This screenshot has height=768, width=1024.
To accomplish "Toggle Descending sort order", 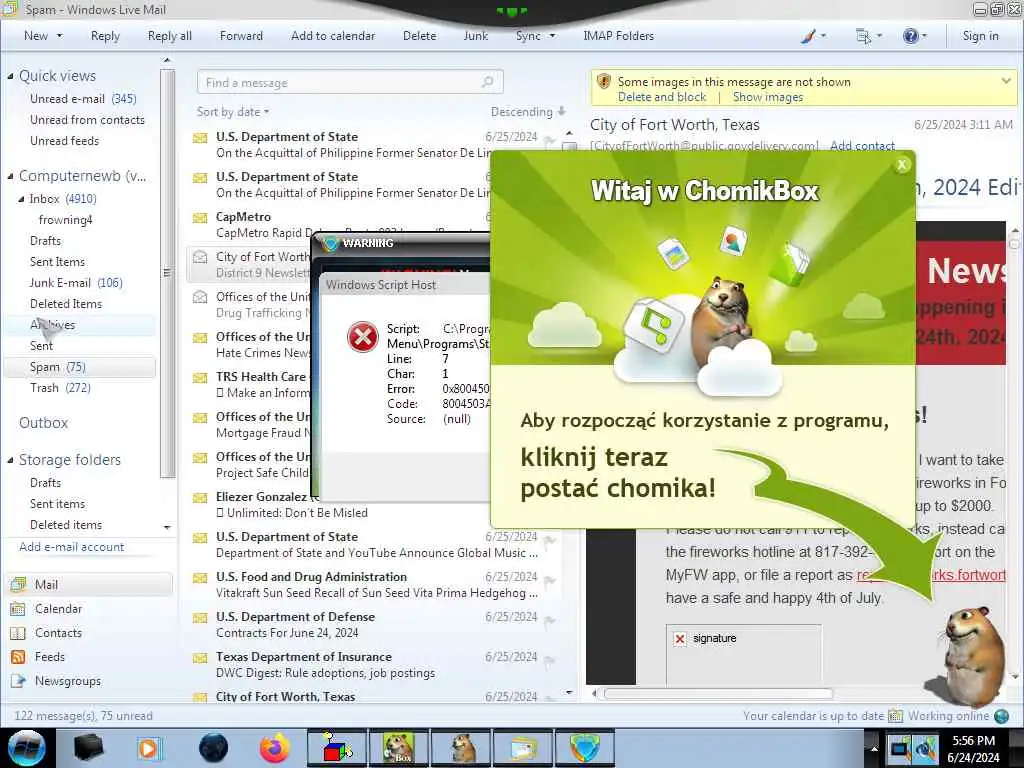I will 528,112.
